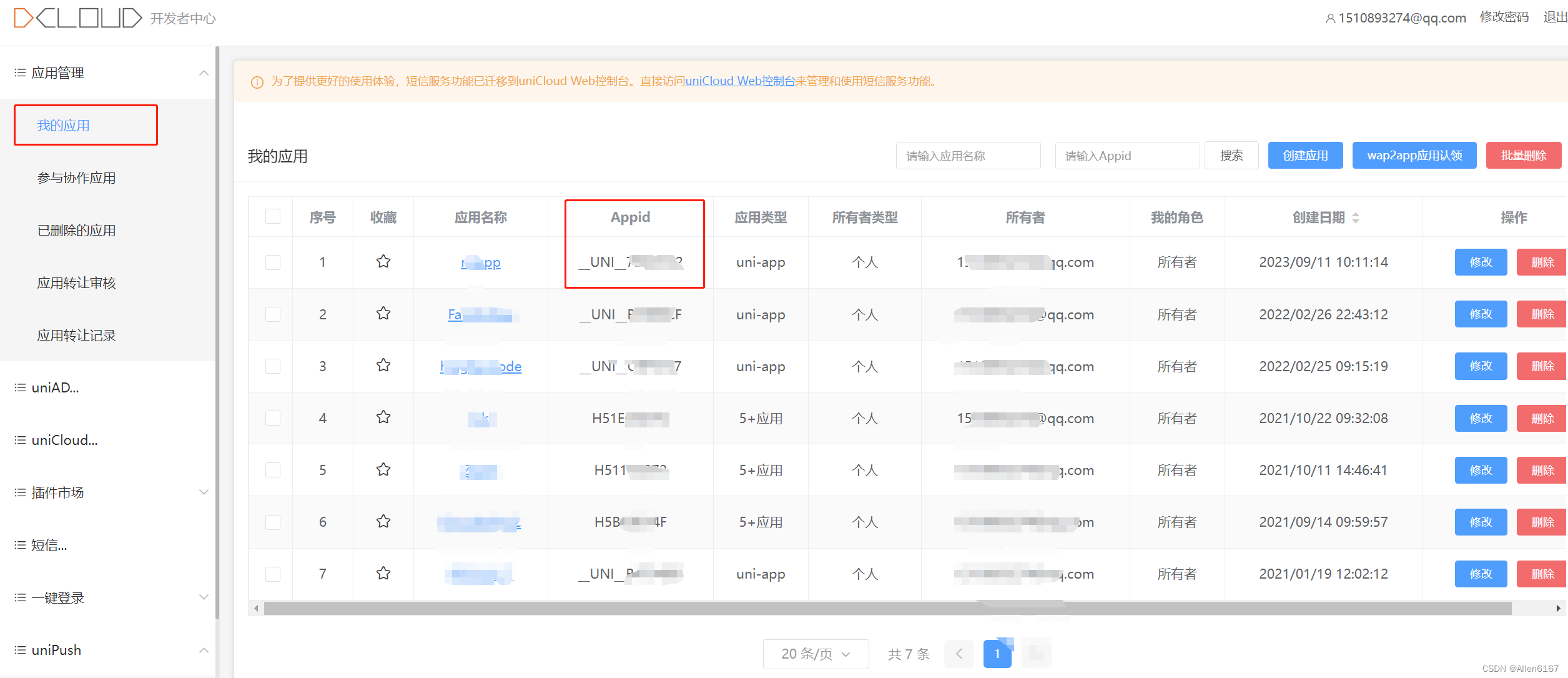This screenshot has height=678, width=1568.
Task: Click the 短信 sidebar icon
Action: click(19, 544)
